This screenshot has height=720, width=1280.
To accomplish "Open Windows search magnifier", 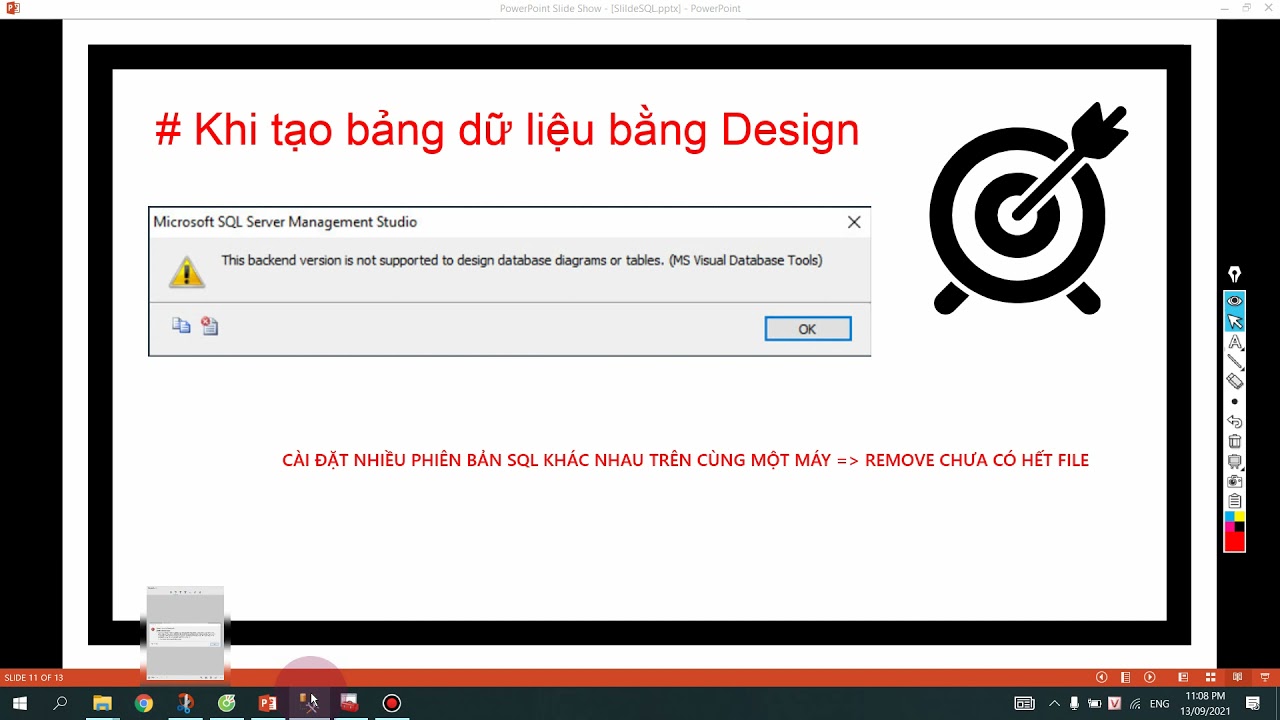I will [60, 703].
